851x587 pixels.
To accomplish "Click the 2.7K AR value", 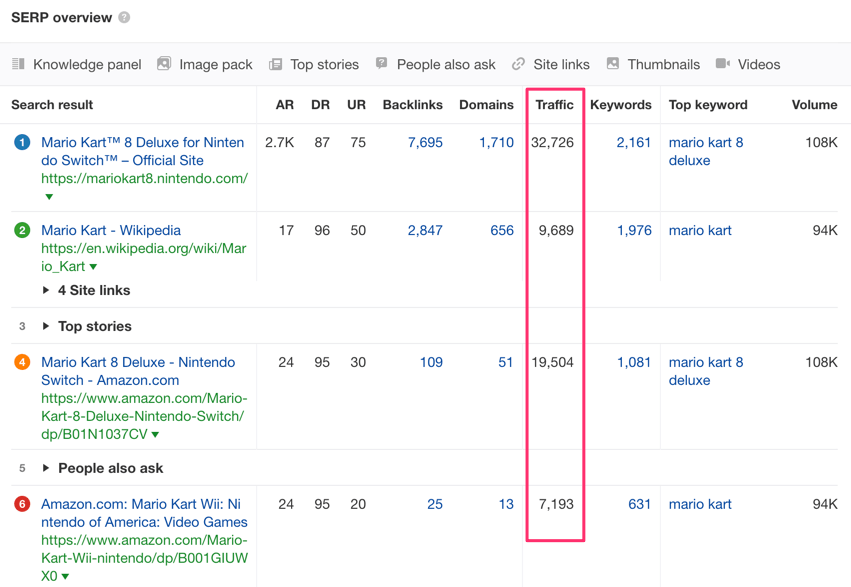I will (x=280, y=143).
